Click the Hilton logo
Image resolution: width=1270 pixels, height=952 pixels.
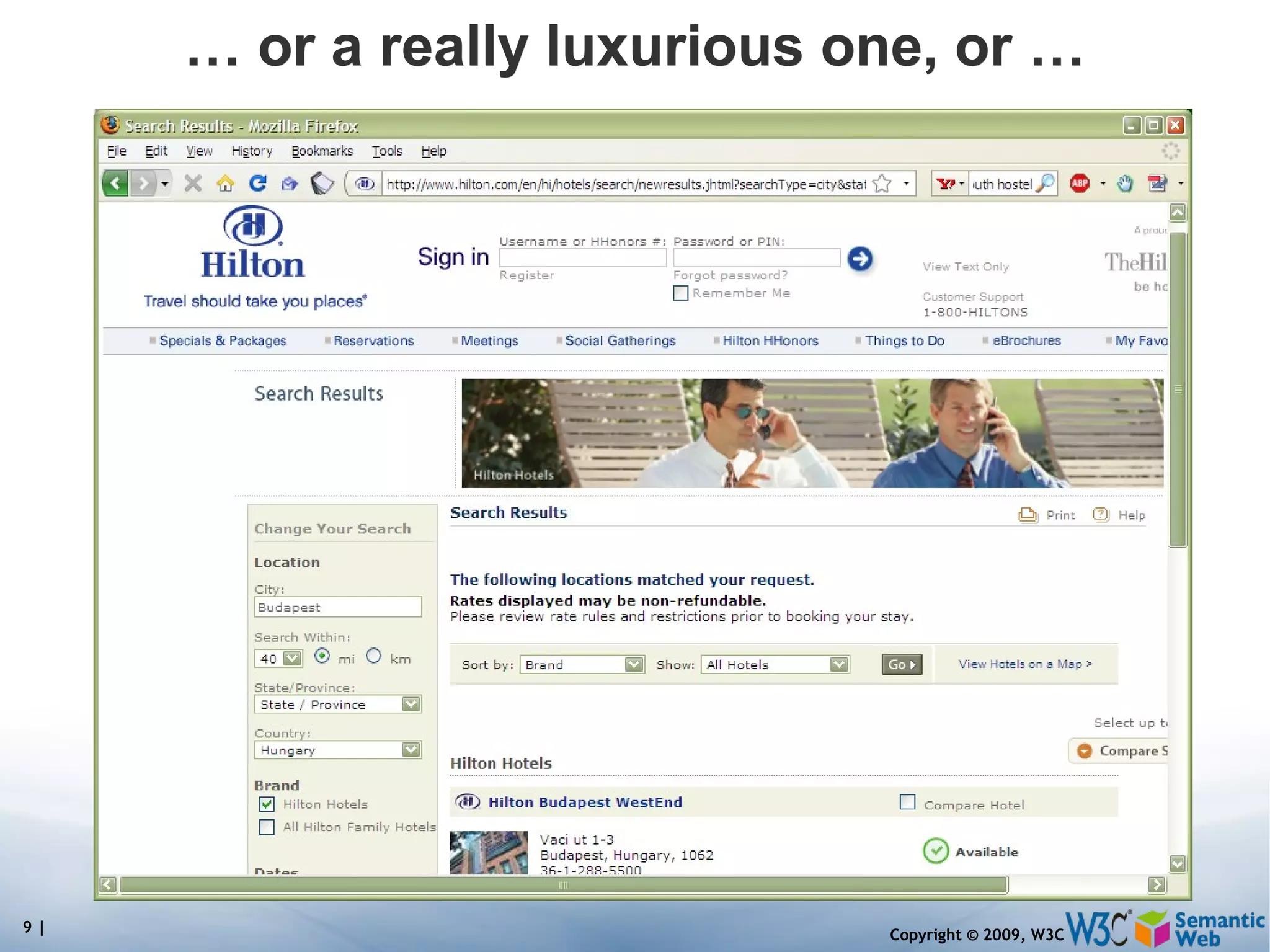[x=253, y=242]
